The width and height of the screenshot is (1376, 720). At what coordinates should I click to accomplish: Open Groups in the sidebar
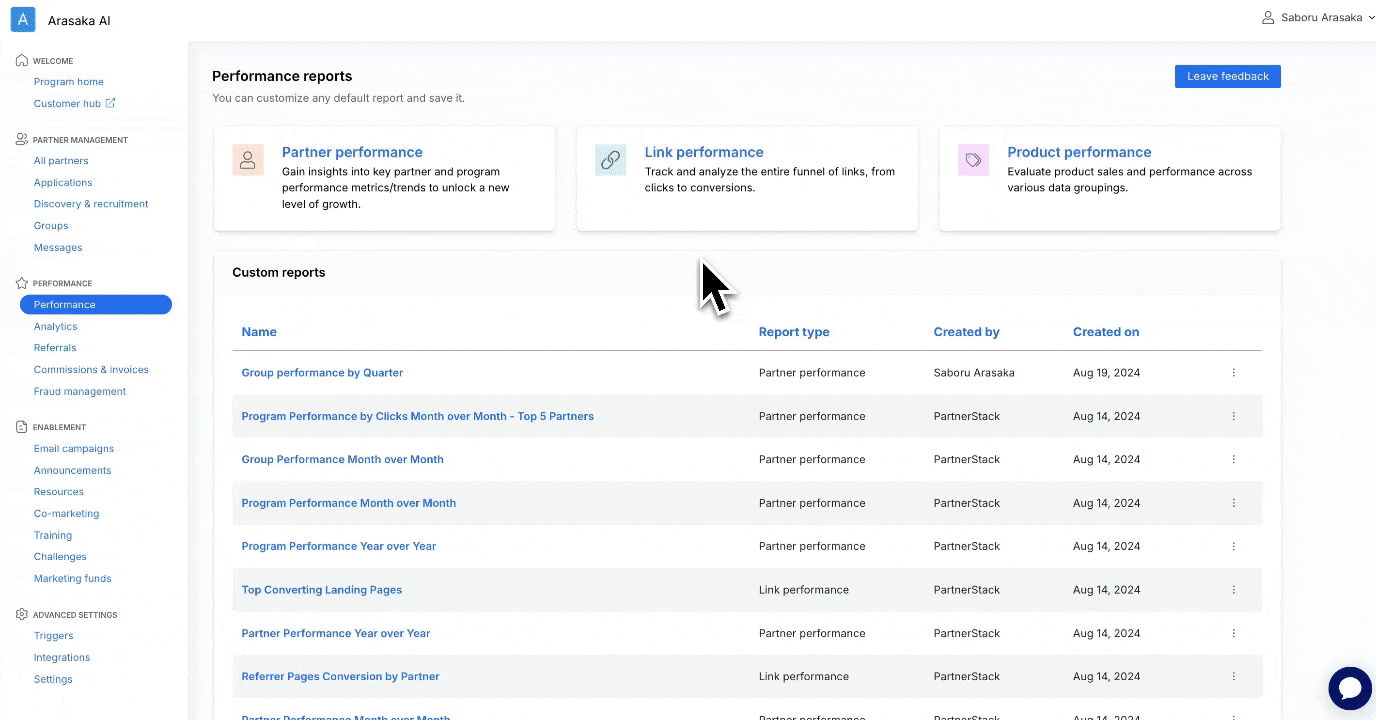pyautogui.click(x=51, y=226)
